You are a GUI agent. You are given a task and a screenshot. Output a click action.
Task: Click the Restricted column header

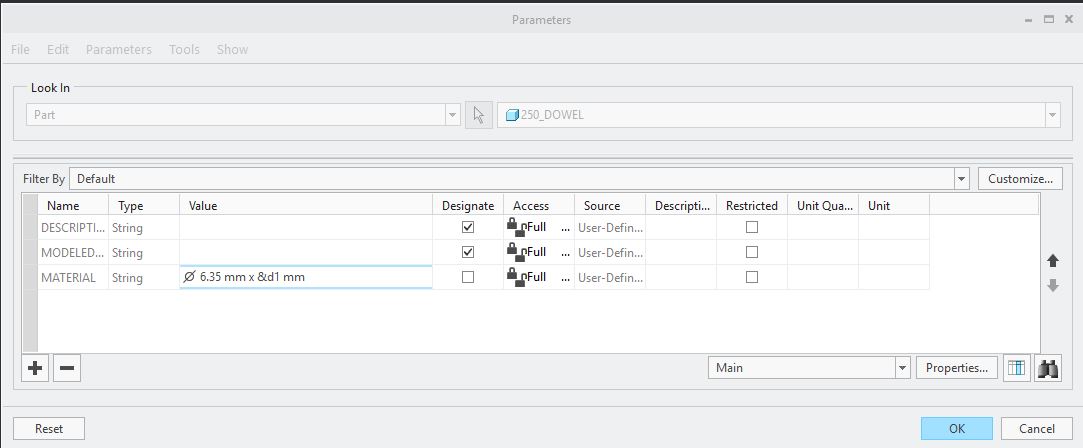(x=751, y=205)
